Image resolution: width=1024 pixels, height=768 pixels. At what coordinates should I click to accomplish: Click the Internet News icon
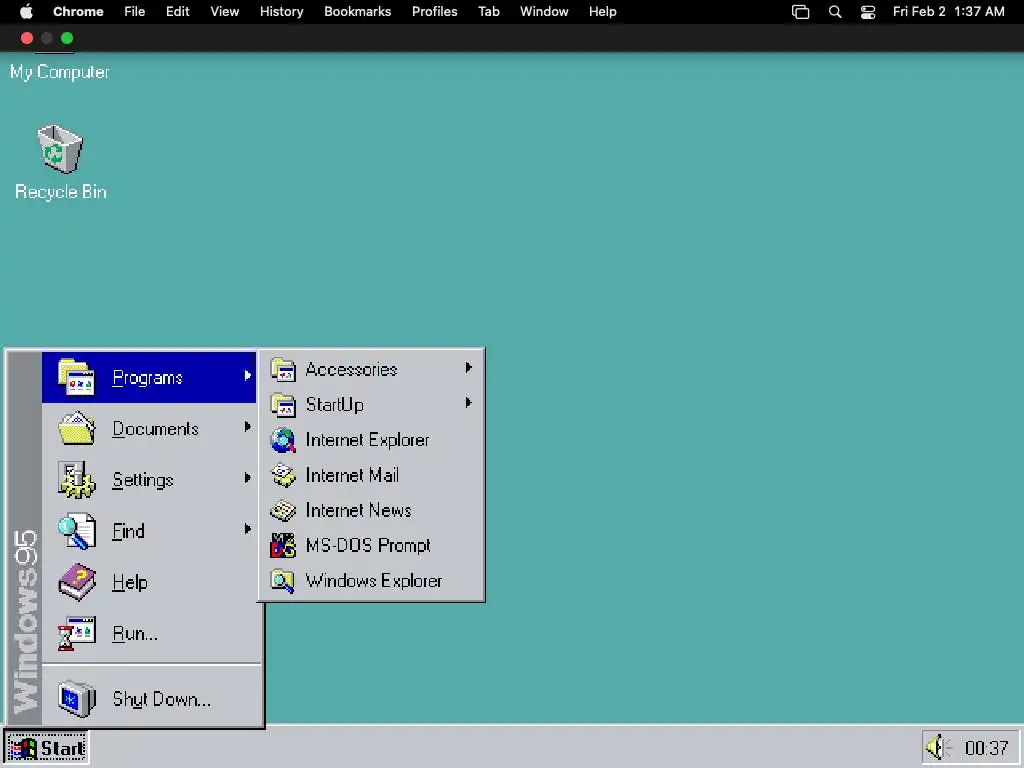point(283,511)
